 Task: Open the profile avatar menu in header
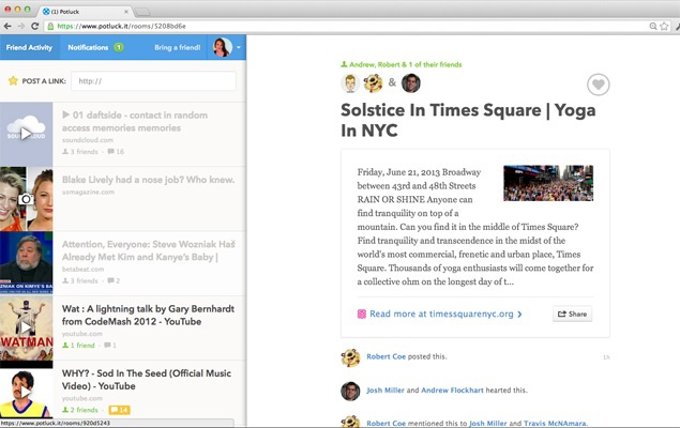[222, 47]
